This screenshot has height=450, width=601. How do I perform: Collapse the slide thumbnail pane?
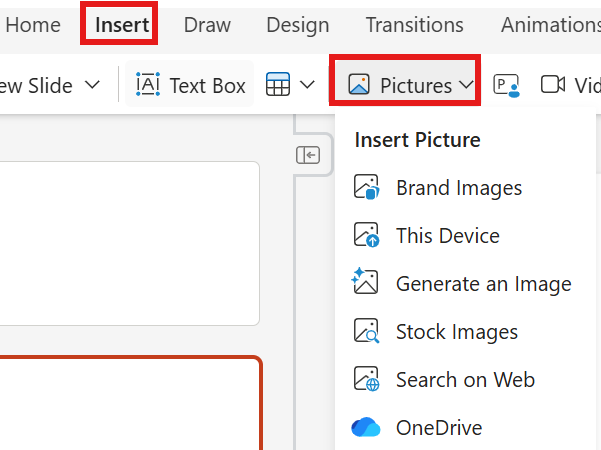[308, 155]
